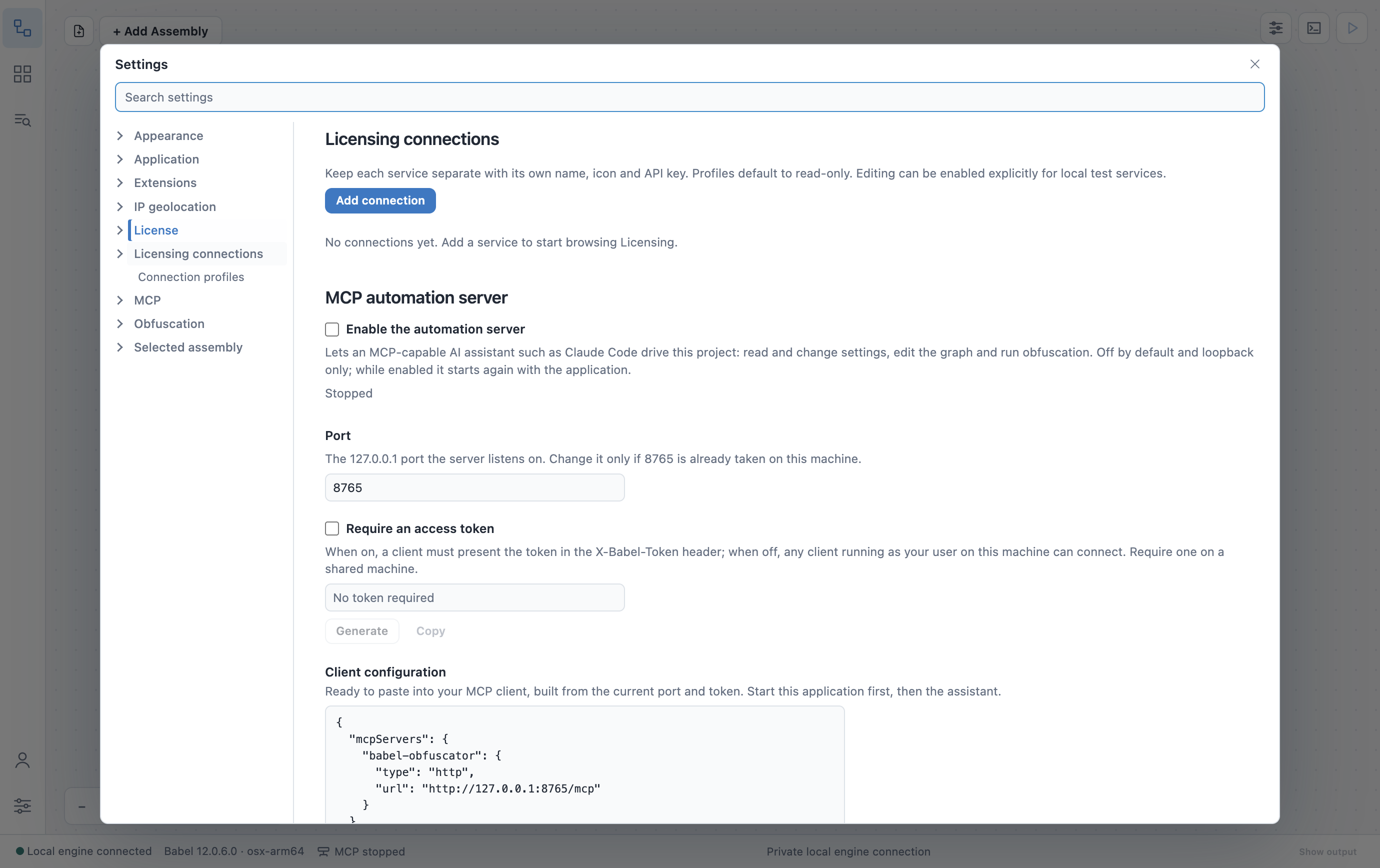Click the new document icon in toolbar
1380x868 pixels.
coord(79,31)
